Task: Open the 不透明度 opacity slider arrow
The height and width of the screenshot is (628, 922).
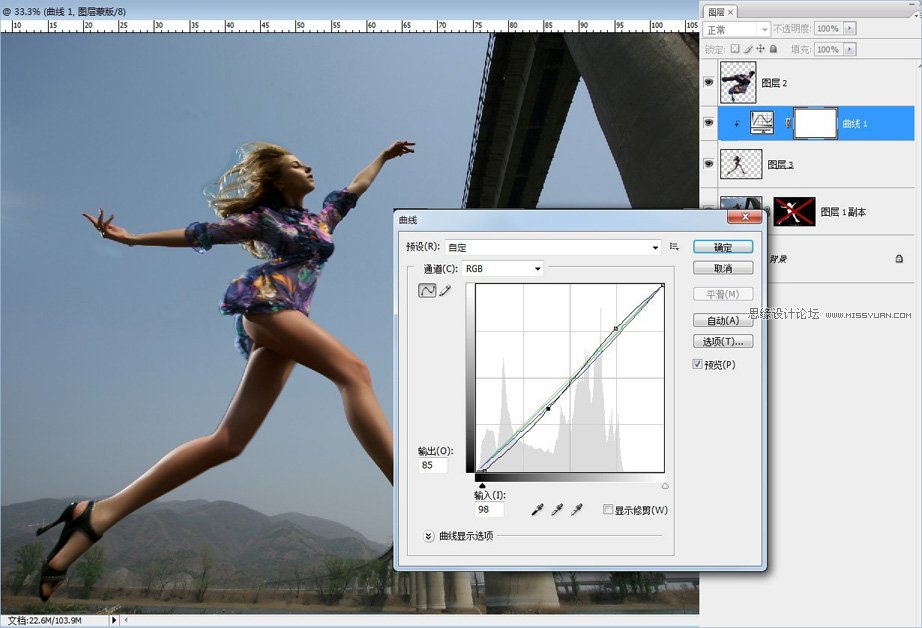Action: coord(850,28)
